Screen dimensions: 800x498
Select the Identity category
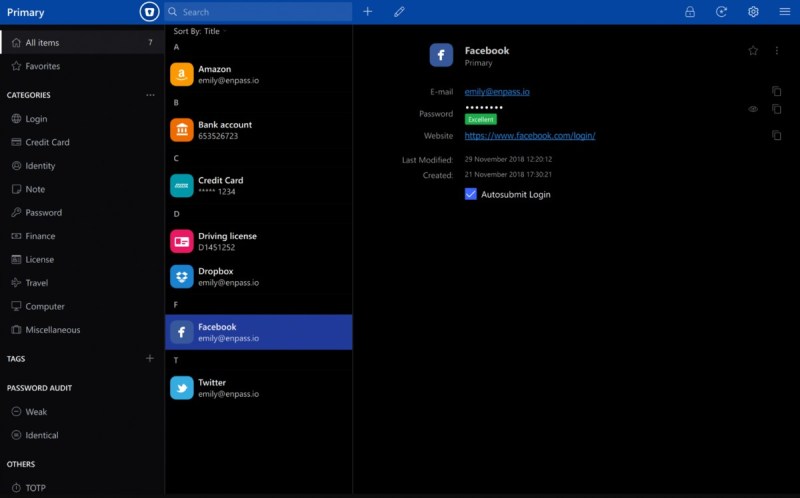[82, 166]
